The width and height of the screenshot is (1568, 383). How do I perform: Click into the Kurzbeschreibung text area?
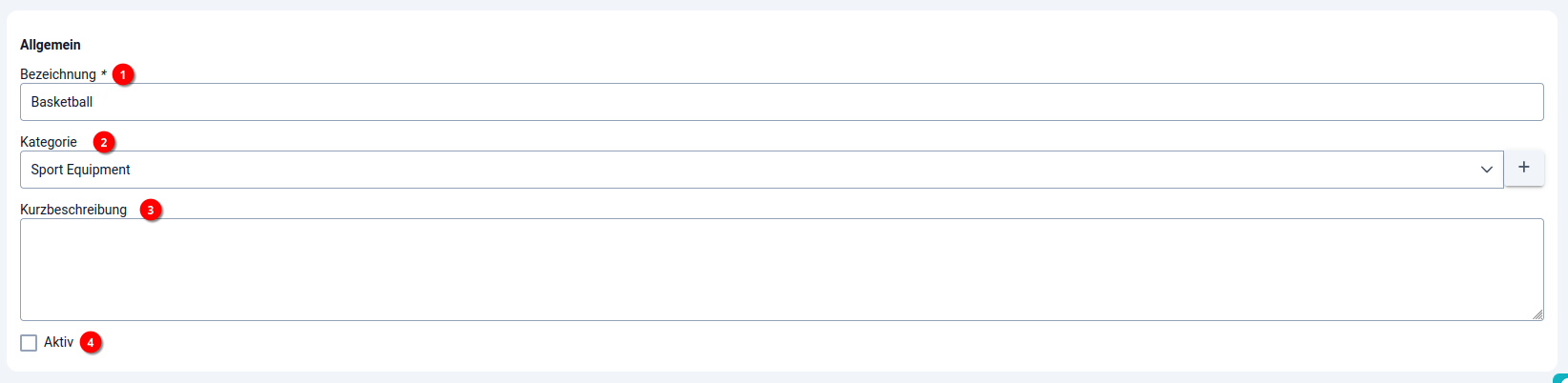click(x=781, y=270)
